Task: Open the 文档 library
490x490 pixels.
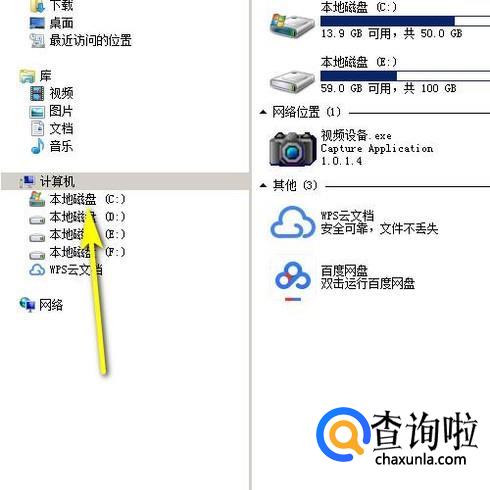Action: coord(61,129)
